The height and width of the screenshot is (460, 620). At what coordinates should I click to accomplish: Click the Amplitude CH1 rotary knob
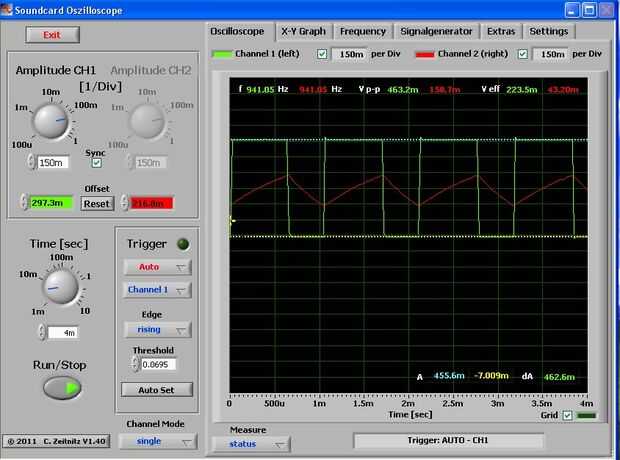point(49,120)
